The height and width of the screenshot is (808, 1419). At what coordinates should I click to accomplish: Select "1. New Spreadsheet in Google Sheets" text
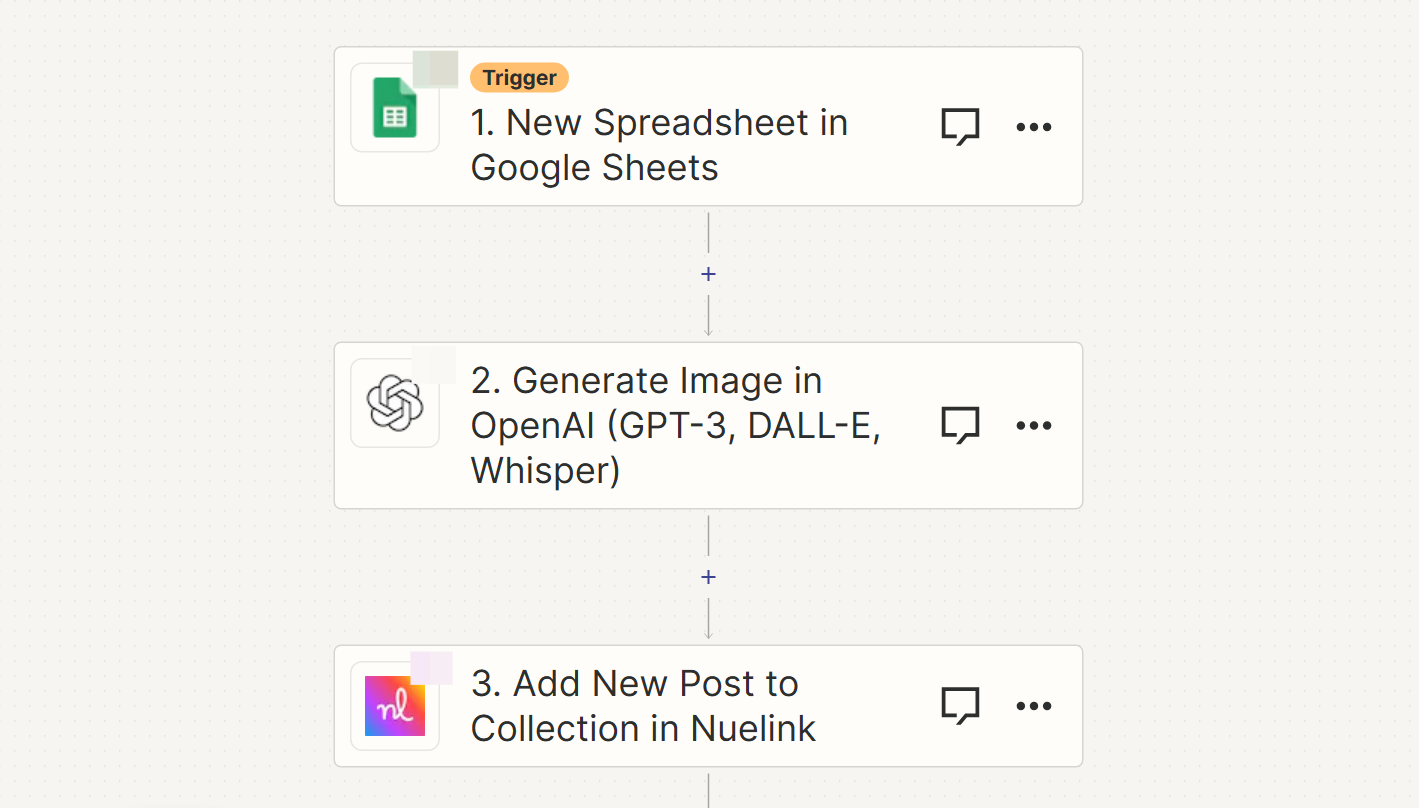660,145
